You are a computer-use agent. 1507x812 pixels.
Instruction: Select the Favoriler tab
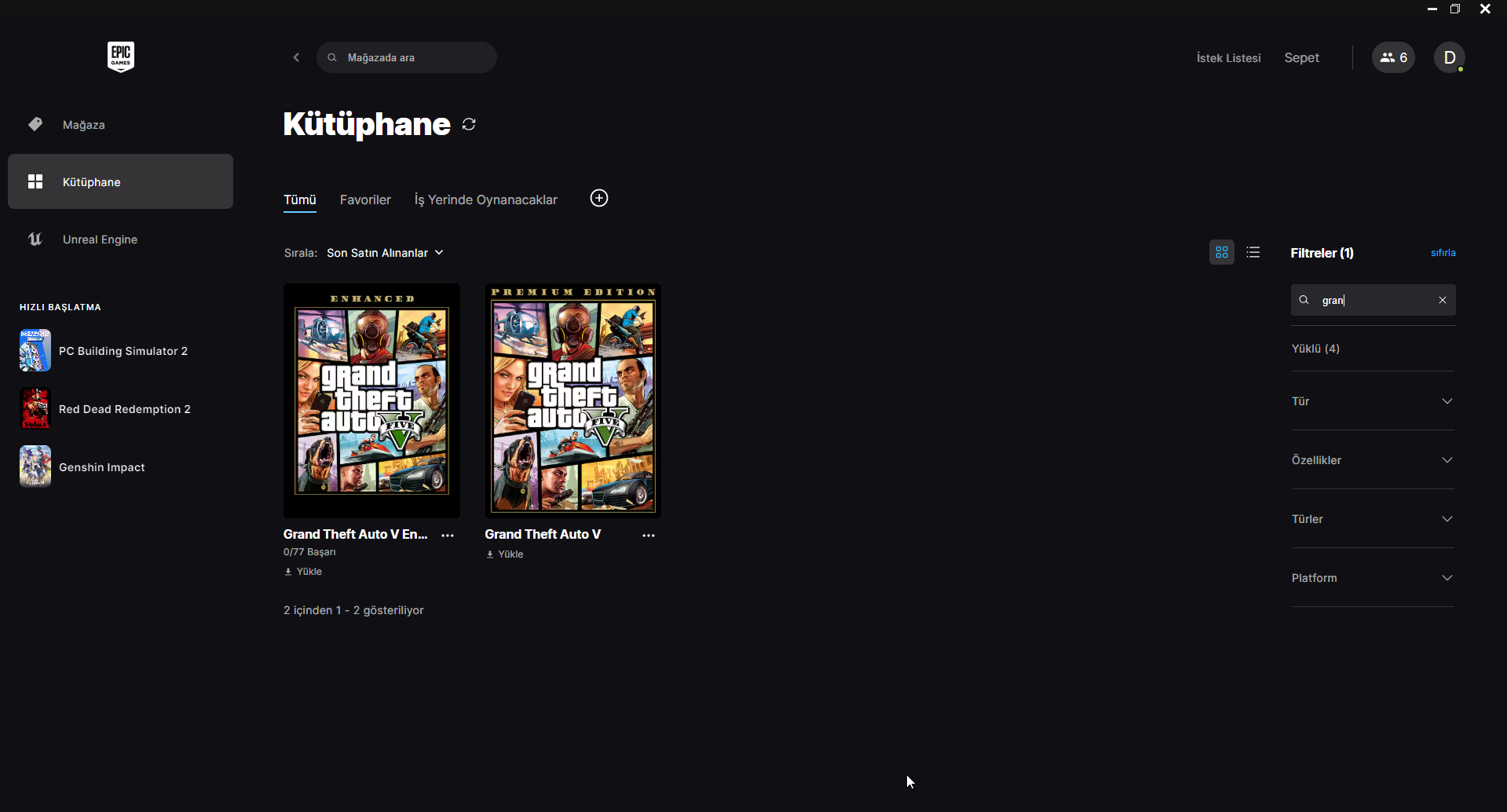click(365, 200)
